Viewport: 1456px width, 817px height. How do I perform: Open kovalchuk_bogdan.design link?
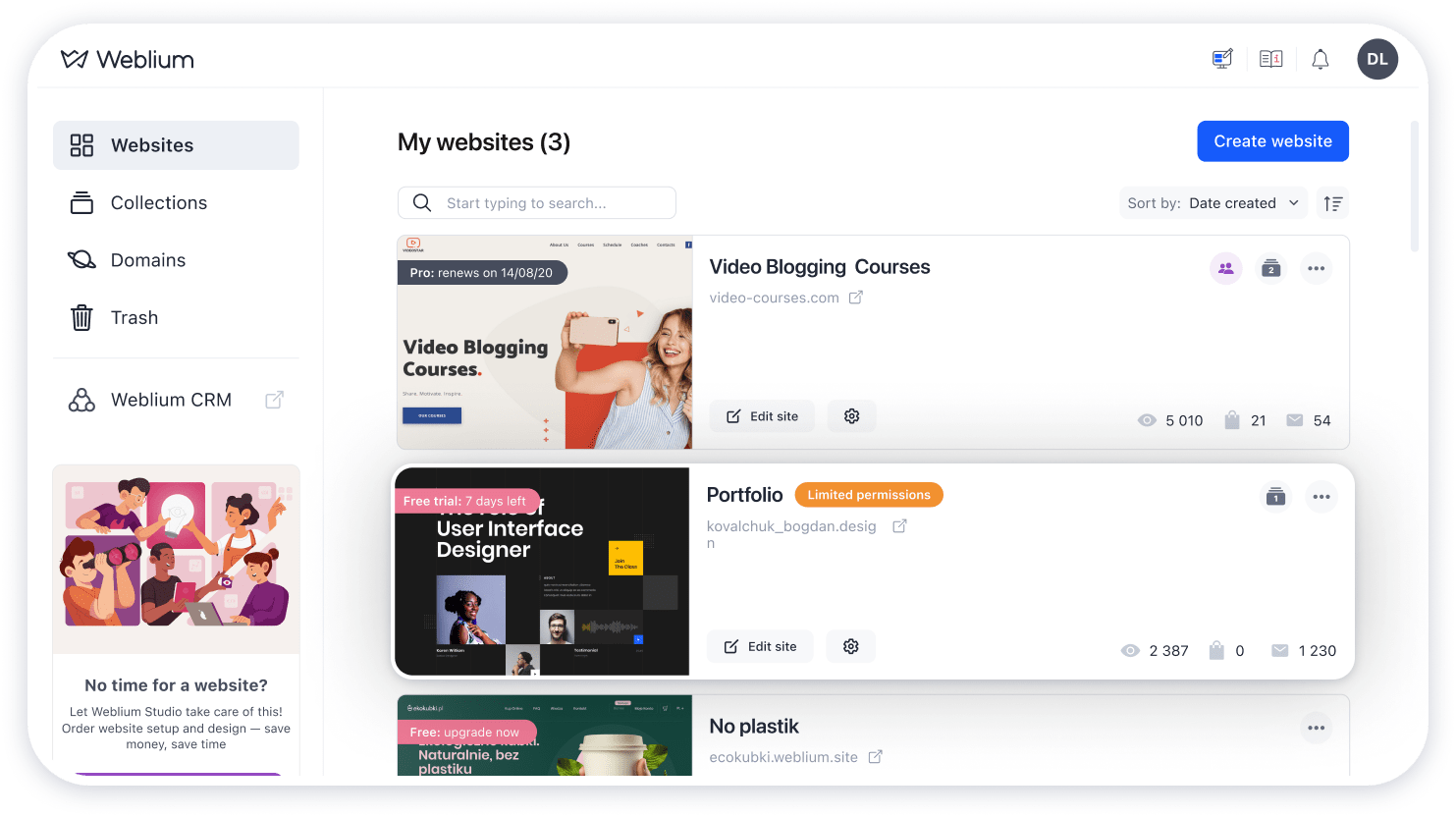[791, 533]
